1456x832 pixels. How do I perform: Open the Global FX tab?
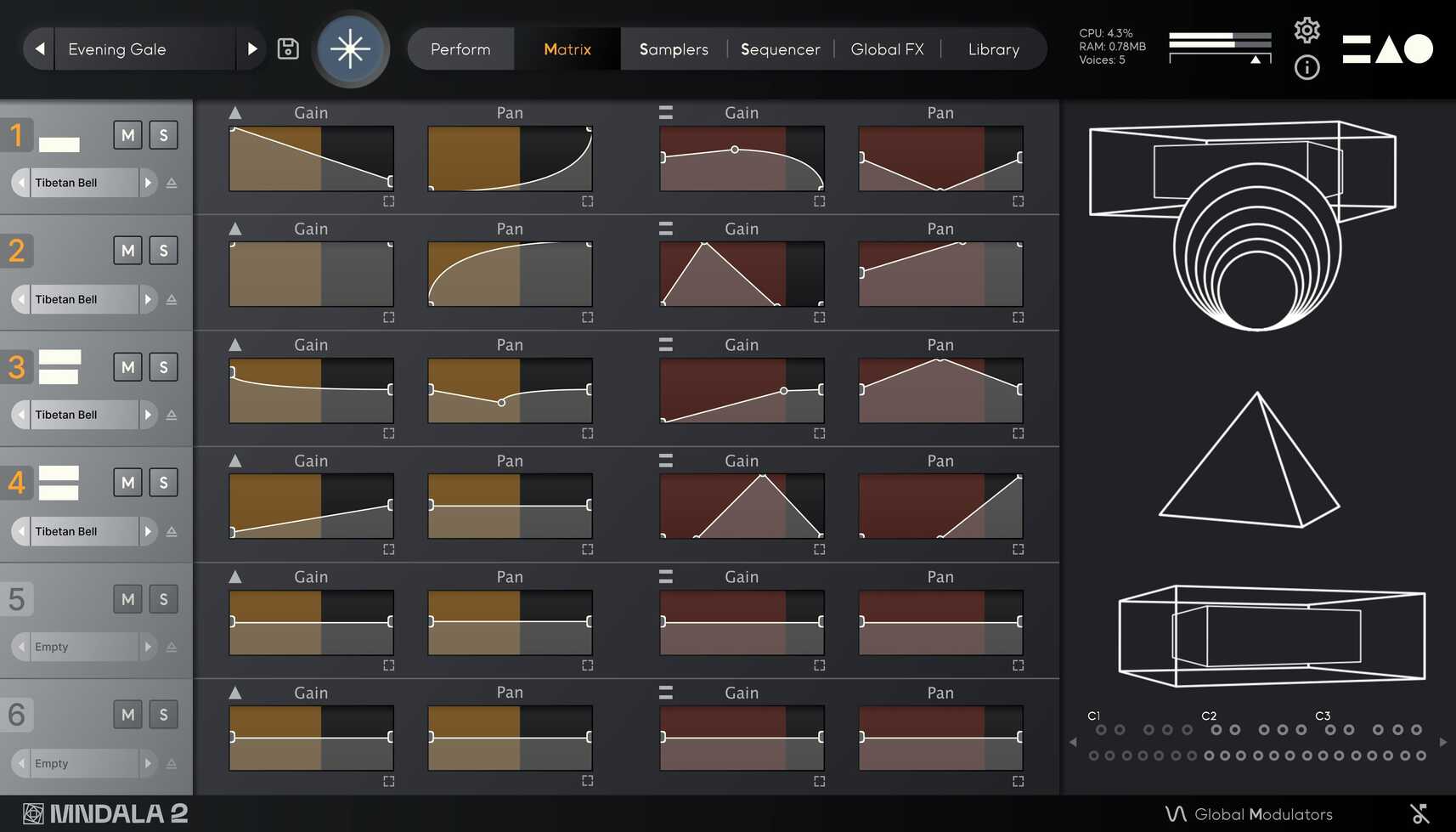pyautogui.click(x=887, y=49)
